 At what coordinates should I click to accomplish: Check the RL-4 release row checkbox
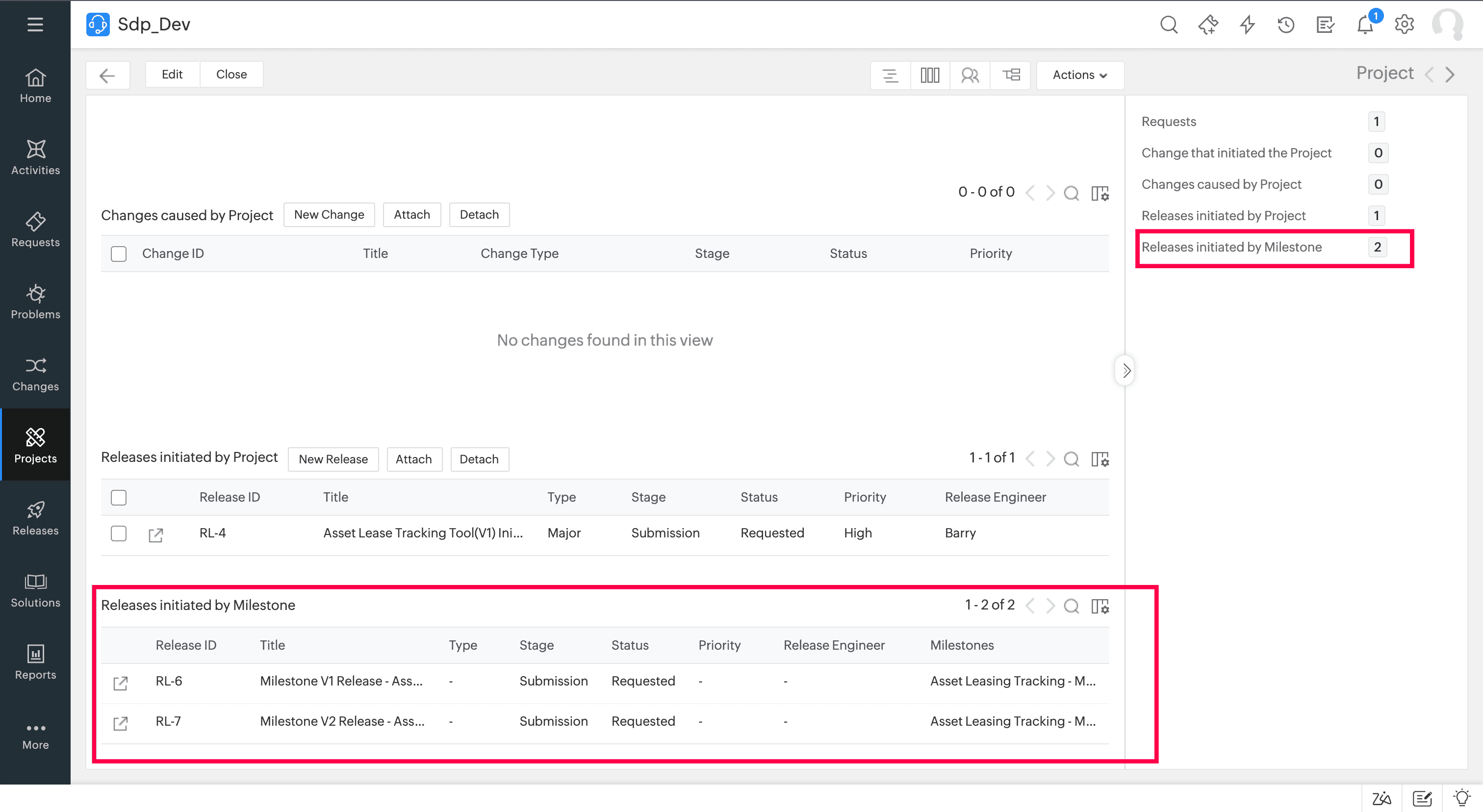pos(119,533)
